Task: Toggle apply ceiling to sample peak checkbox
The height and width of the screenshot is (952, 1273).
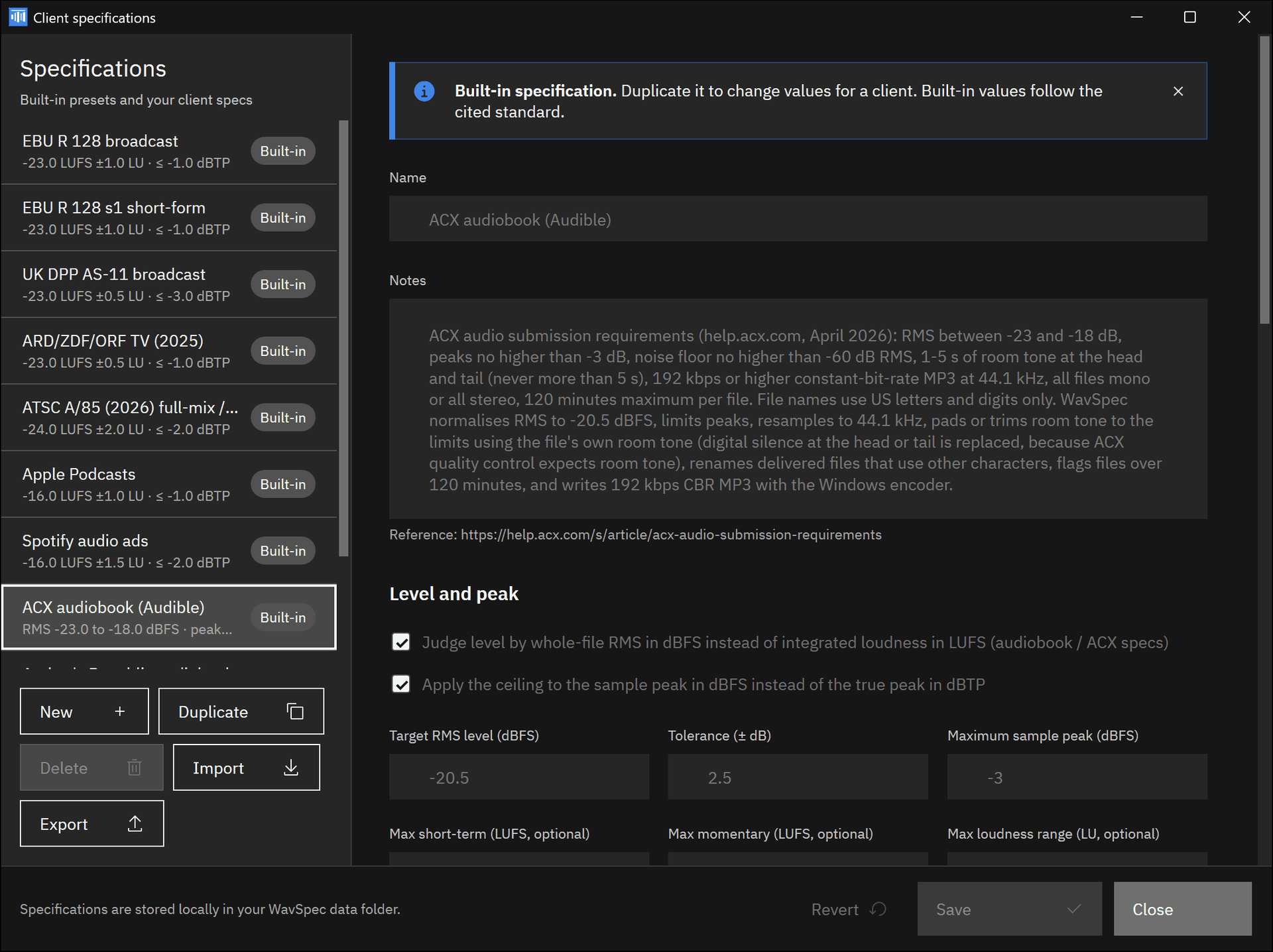Action: 401,684
